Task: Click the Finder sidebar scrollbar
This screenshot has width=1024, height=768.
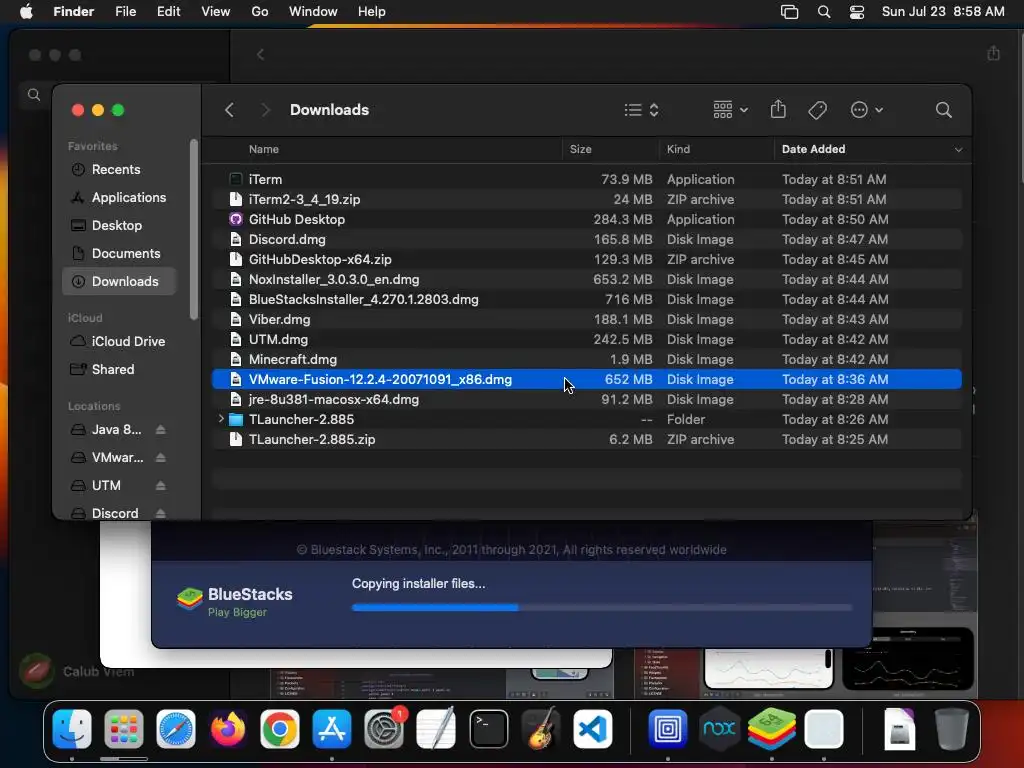Action: coord(193,229)
